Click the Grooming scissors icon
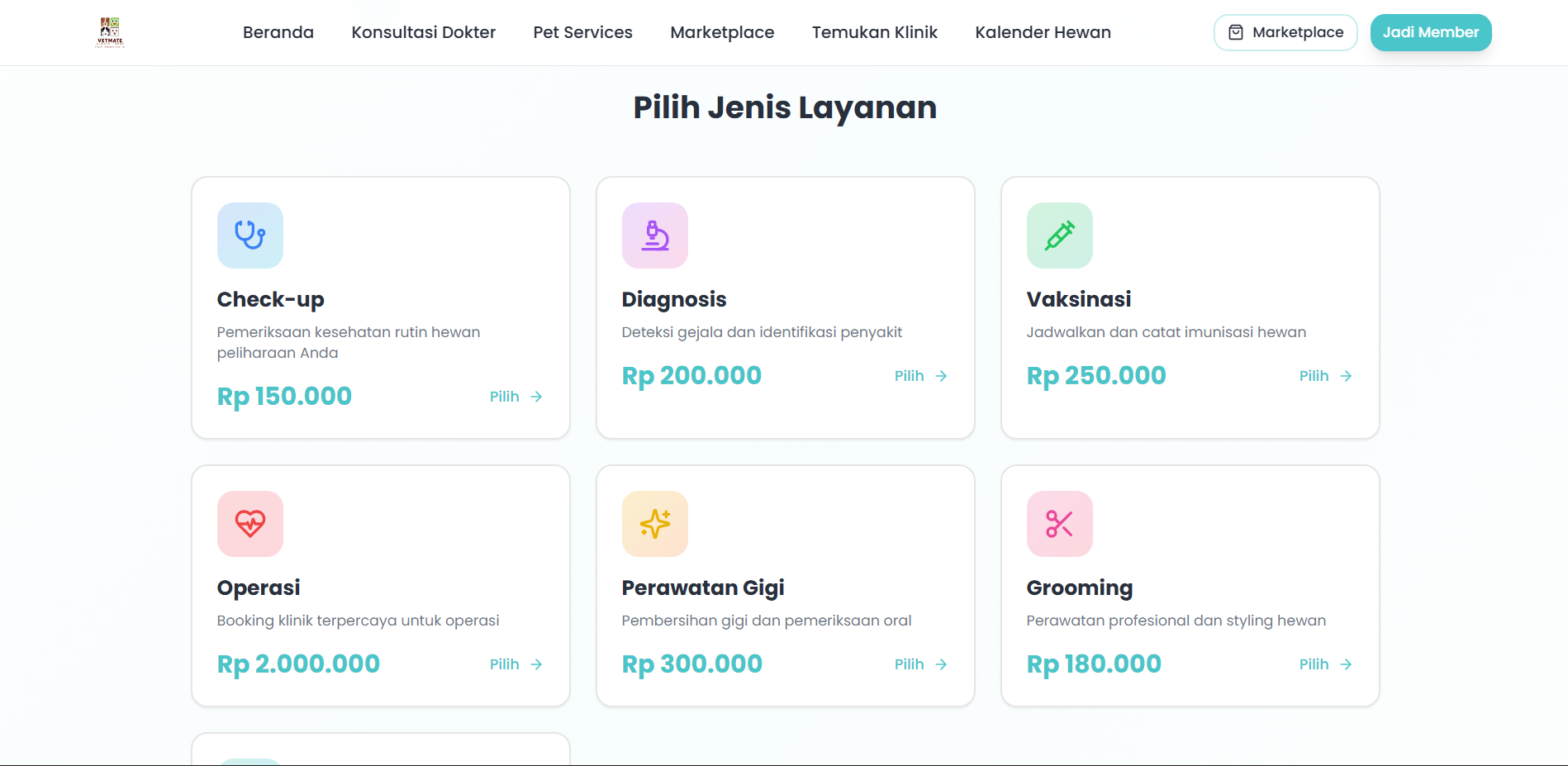 coord(1059,524)
